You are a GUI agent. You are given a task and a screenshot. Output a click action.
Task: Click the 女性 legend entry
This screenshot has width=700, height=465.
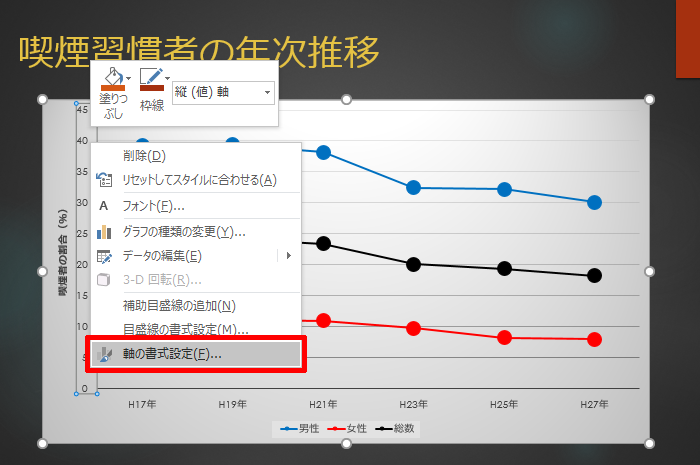(347, 428)
